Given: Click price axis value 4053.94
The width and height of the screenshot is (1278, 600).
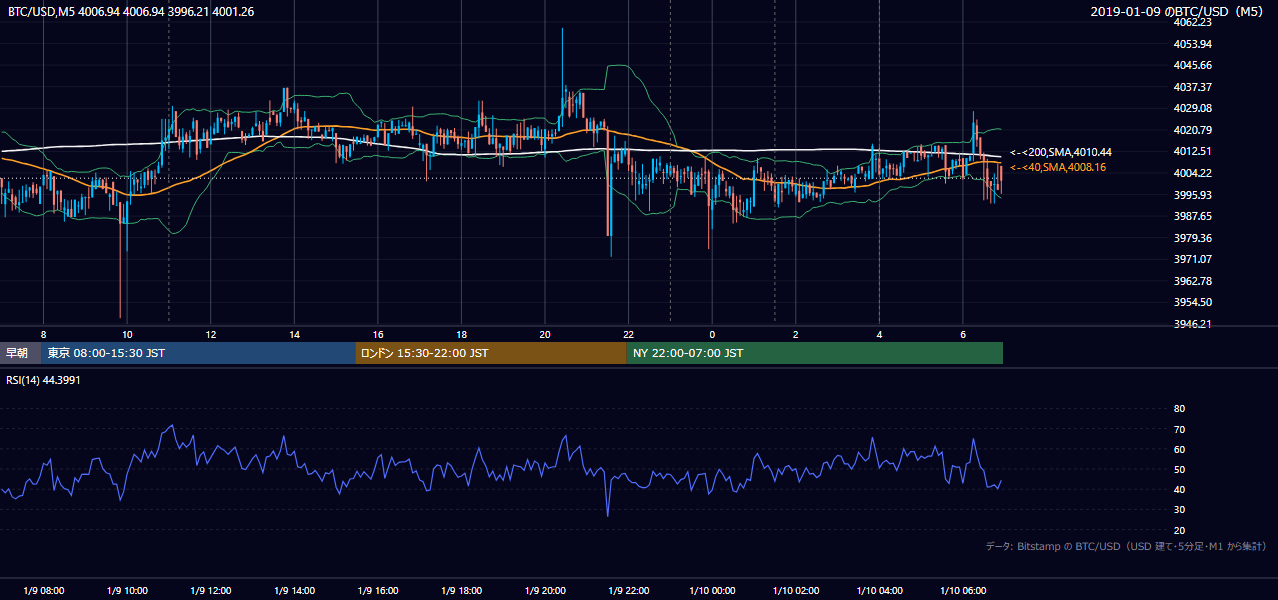Looking at the screenshot, I should 1193,44.
